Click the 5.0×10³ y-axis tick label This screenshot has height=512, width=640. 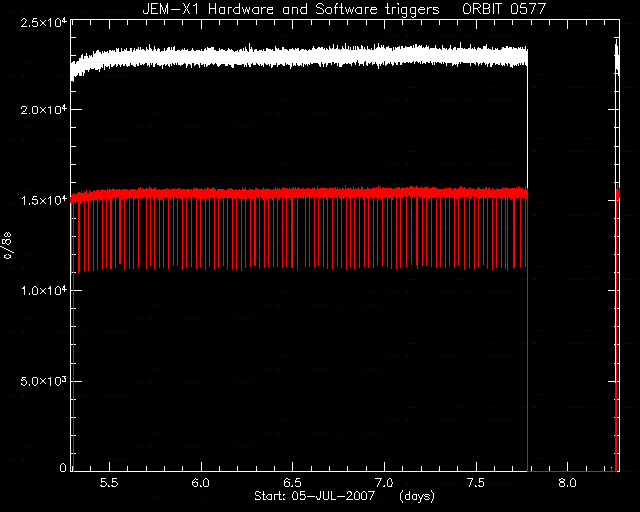pos(44,381)
